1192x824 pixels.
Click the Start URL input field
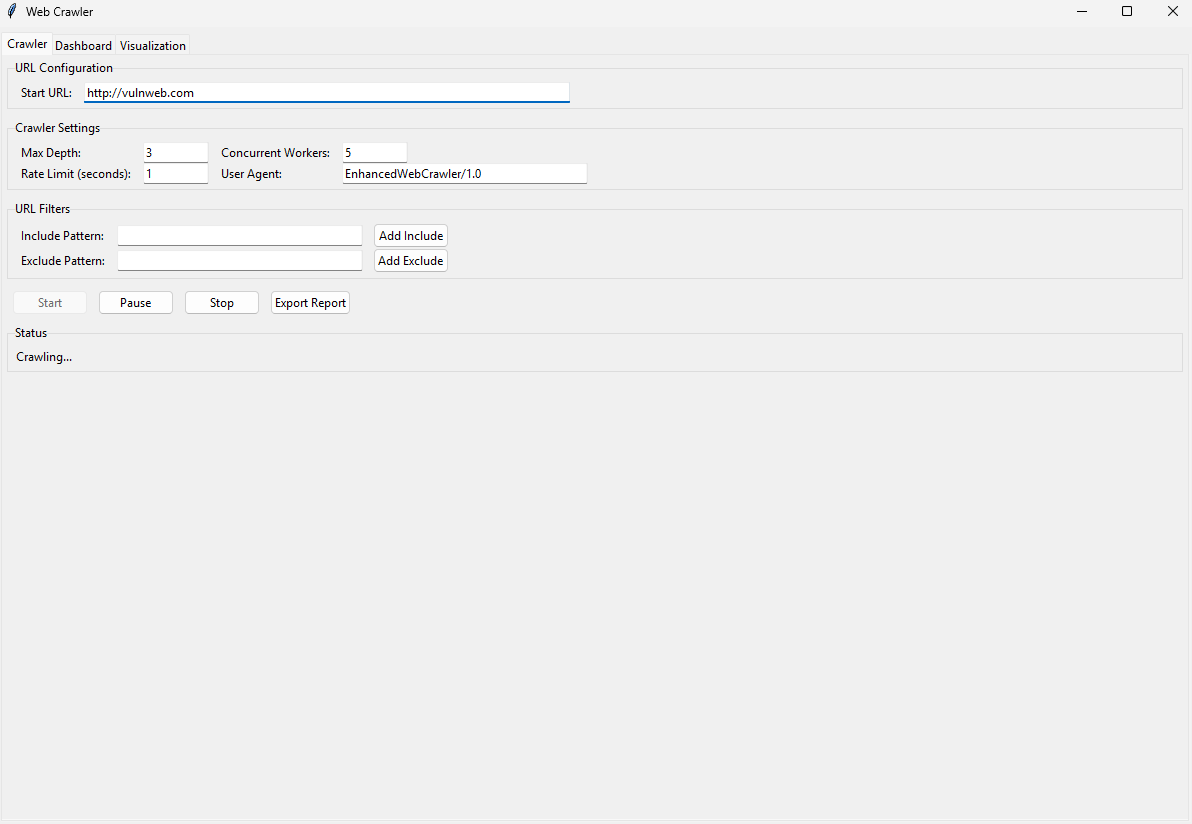[x=326, y=93]
